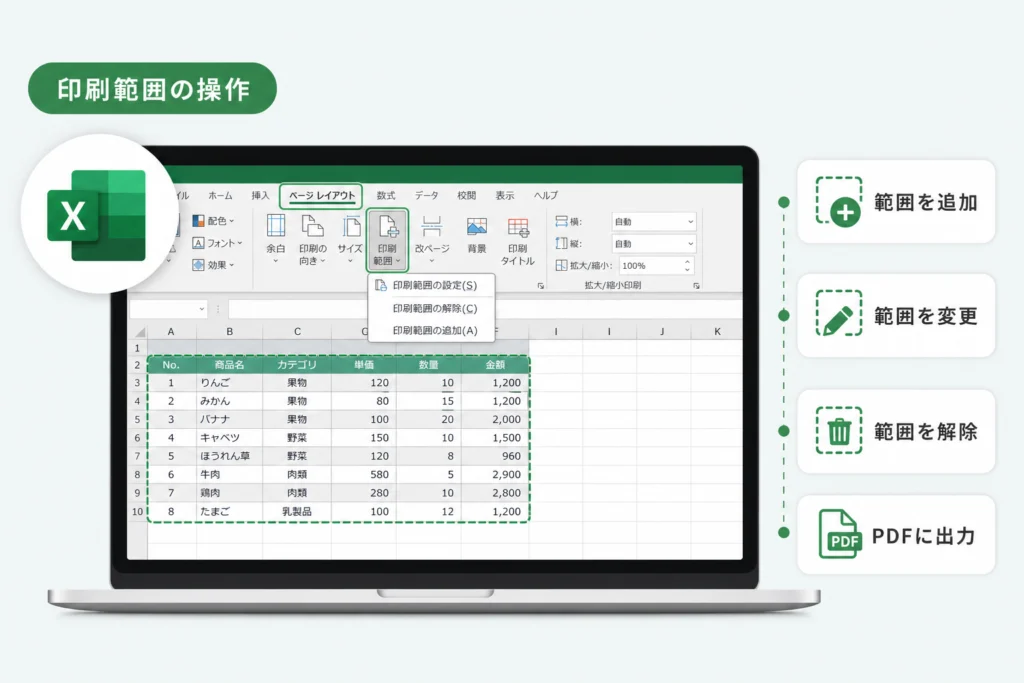Open the データ tab
This screenshot has height=683, width=1024.
pyautogui.click(x=426, y=195)
